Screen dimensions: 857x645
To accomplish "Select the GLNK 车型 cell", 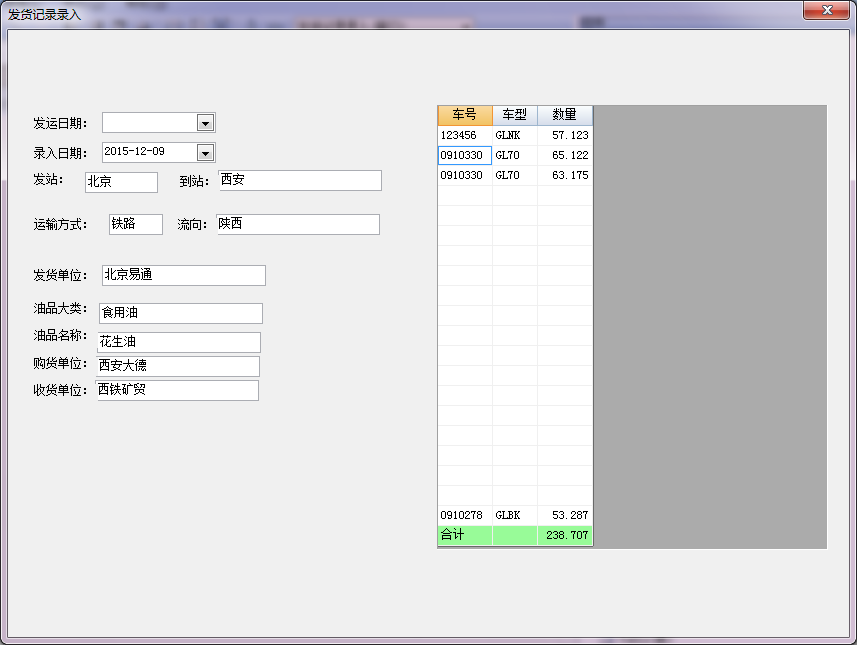I will click(515, 135).
